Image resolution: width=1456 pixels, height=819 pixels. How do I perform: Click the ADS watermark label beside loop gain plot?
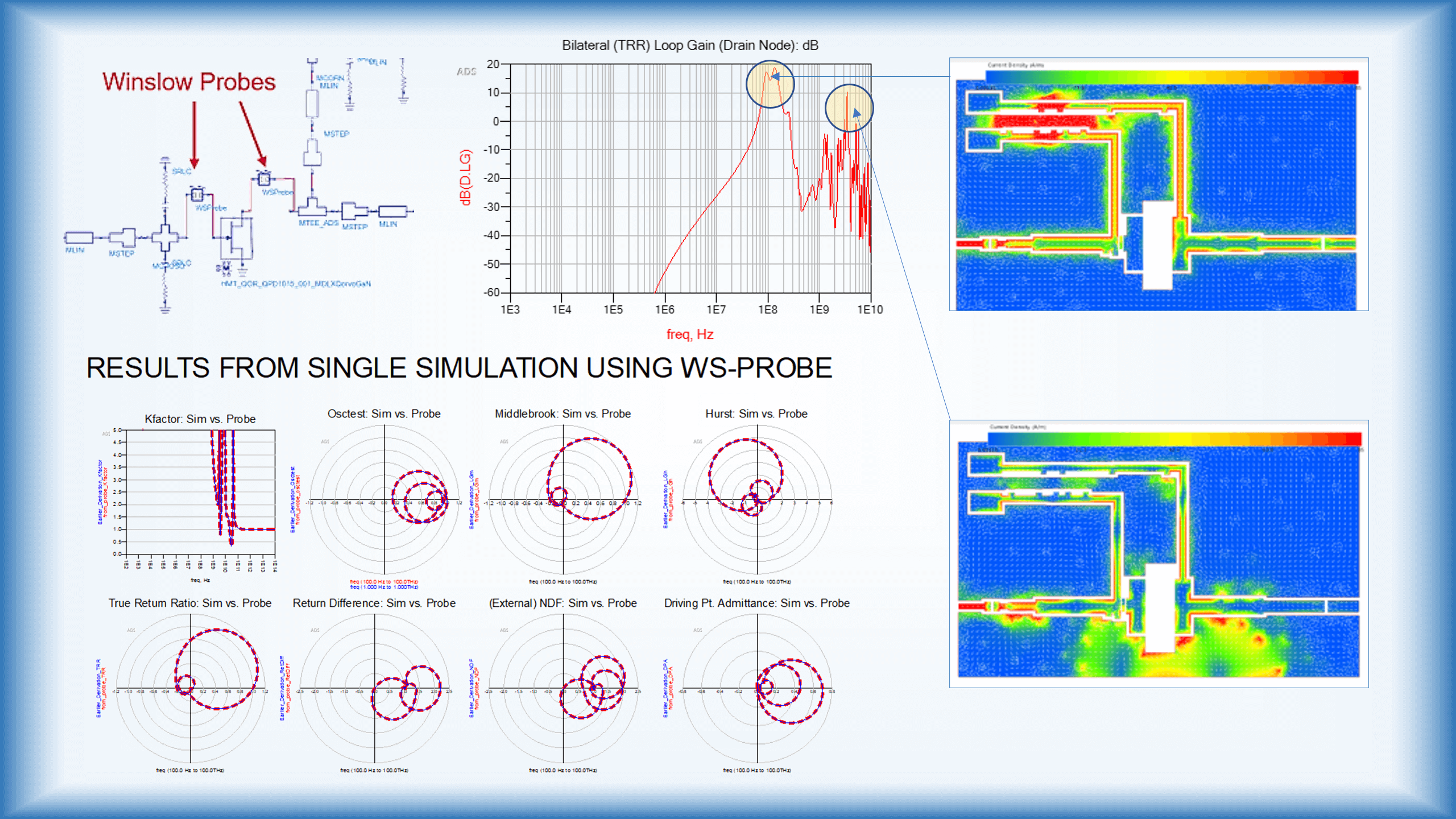pyautogui.click(x=466, y=71)
